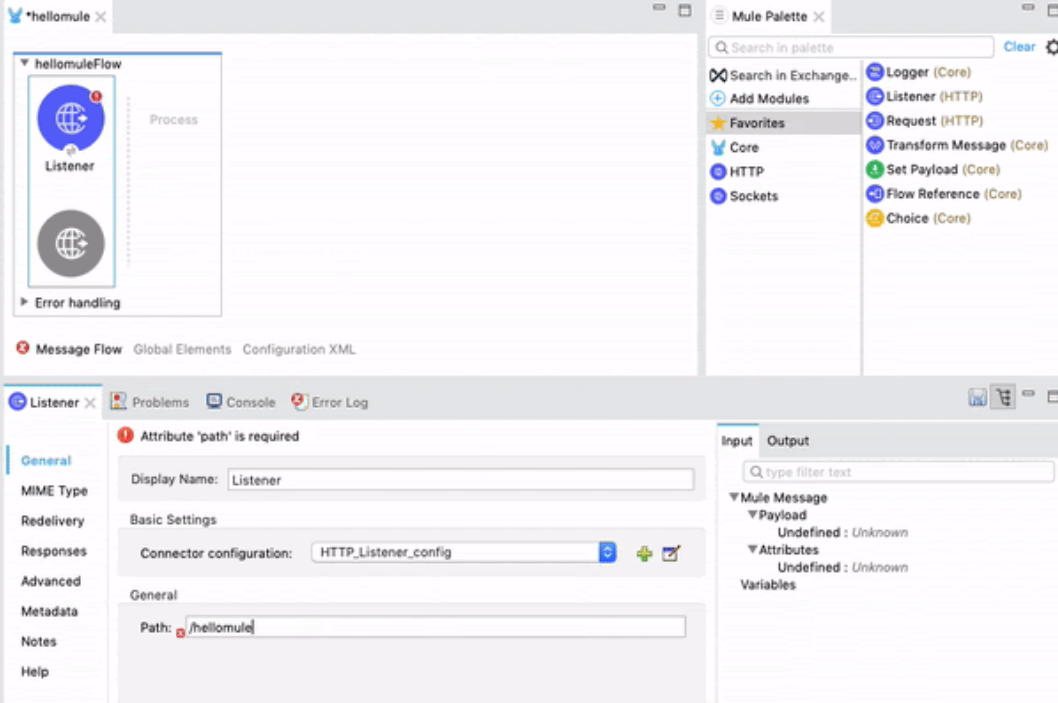Open the Output tab in metadata panel

788,441
